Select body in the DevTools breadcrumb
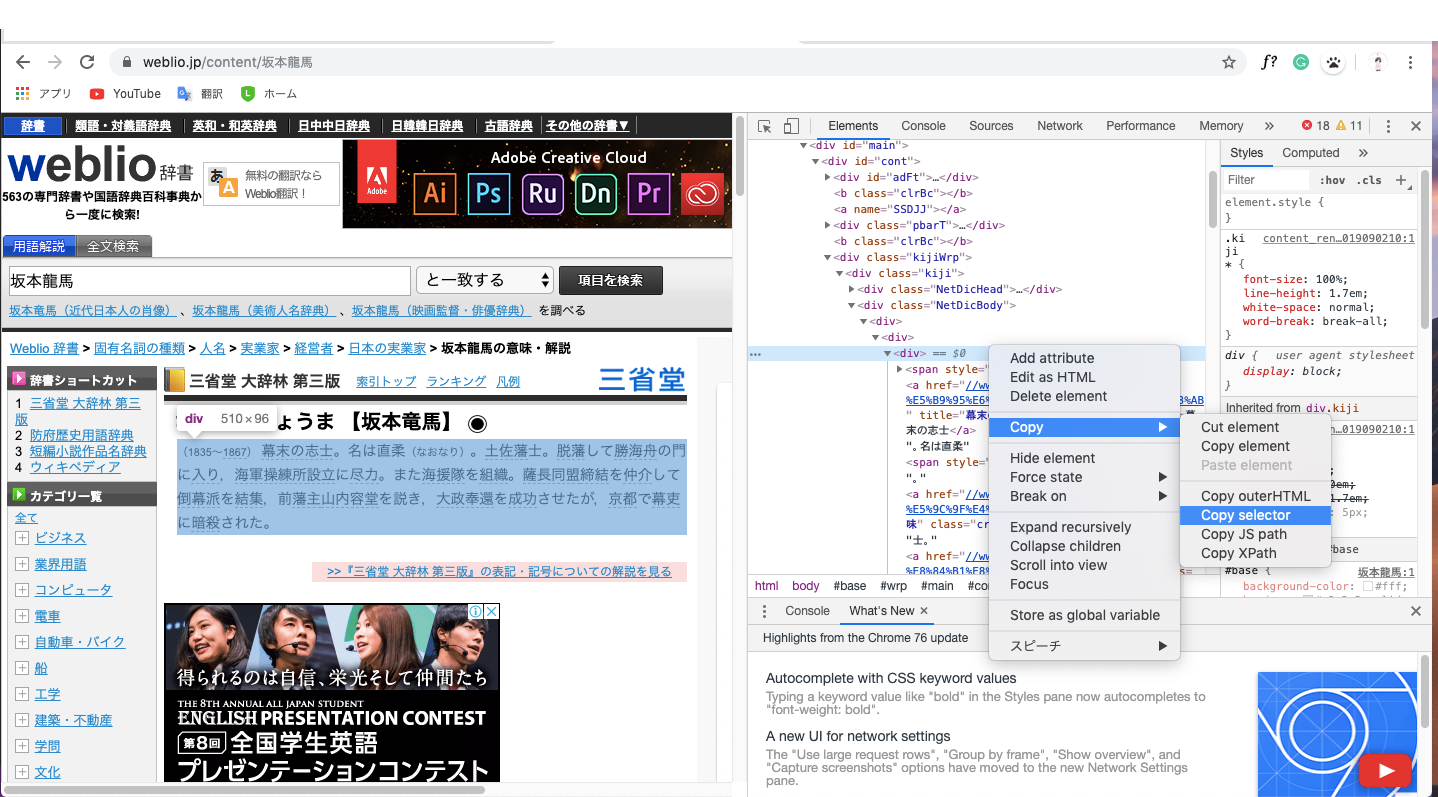The width and height of the screenshot is (1438, 797). click(x=805, y=586)
